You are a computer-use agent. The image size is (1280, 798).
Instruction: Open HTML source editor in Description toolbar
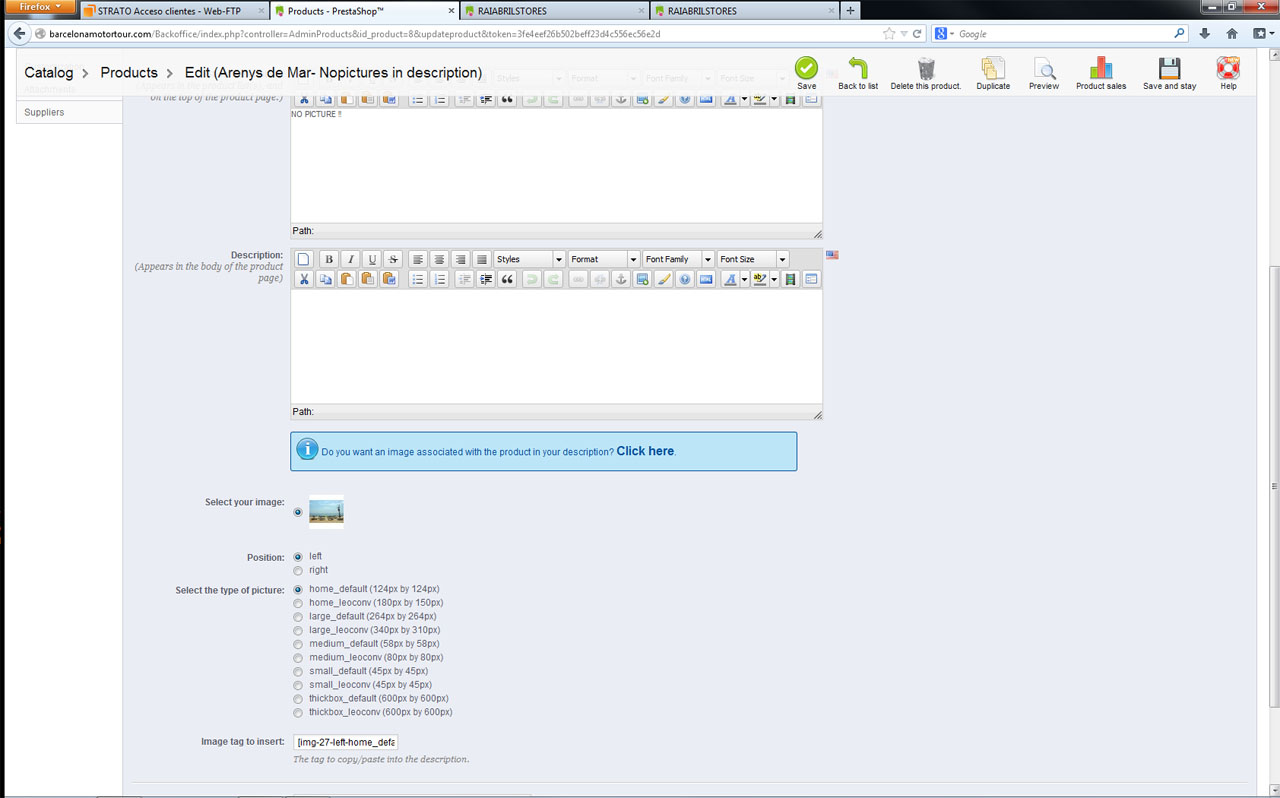(706, 279)
